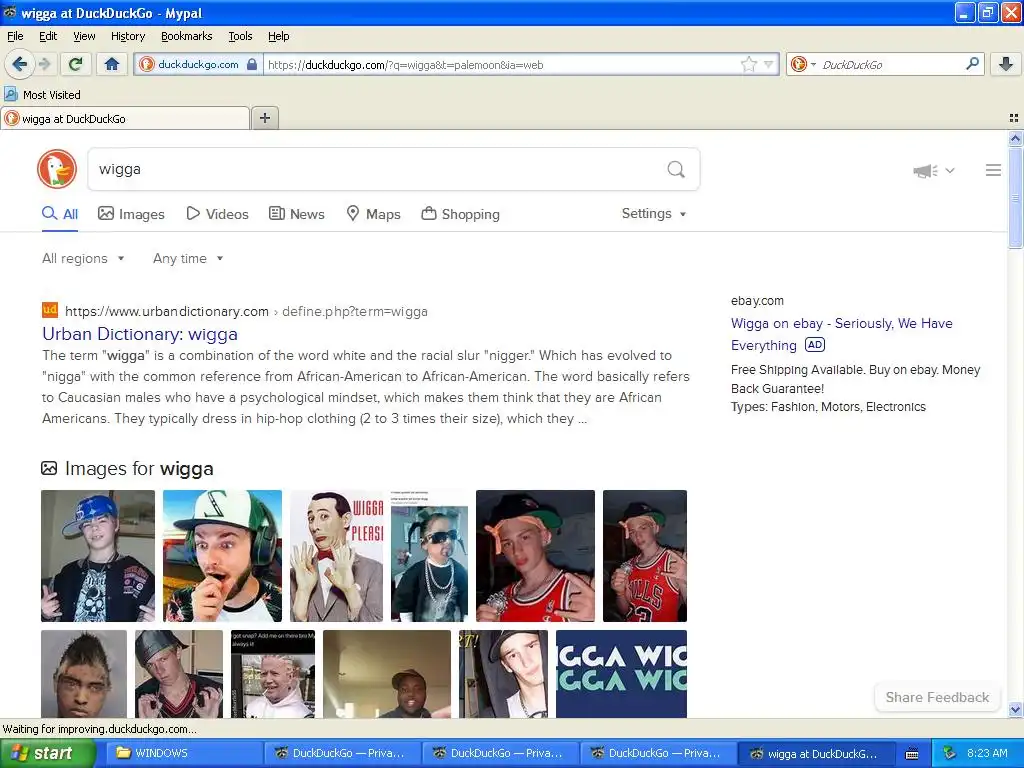Open the thumbnail of man with green headset
The width and height of the screenshot is (1024, 768).
click(222, 556)
